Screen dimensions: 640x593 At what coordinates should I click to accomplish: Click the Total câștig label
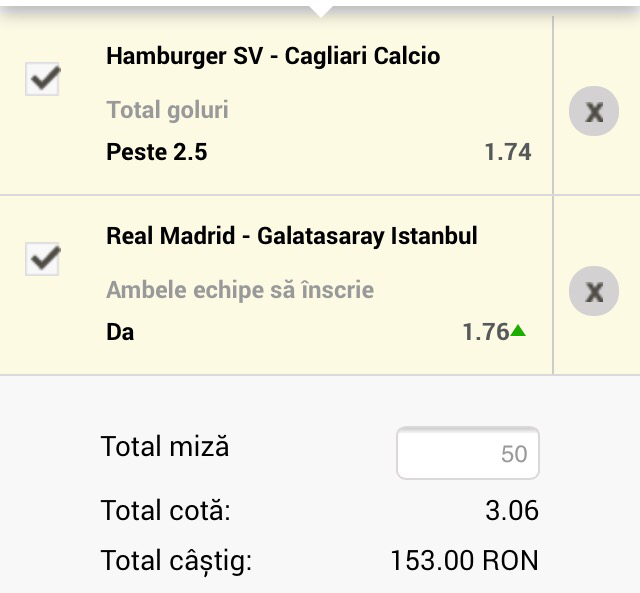[176, 560]
